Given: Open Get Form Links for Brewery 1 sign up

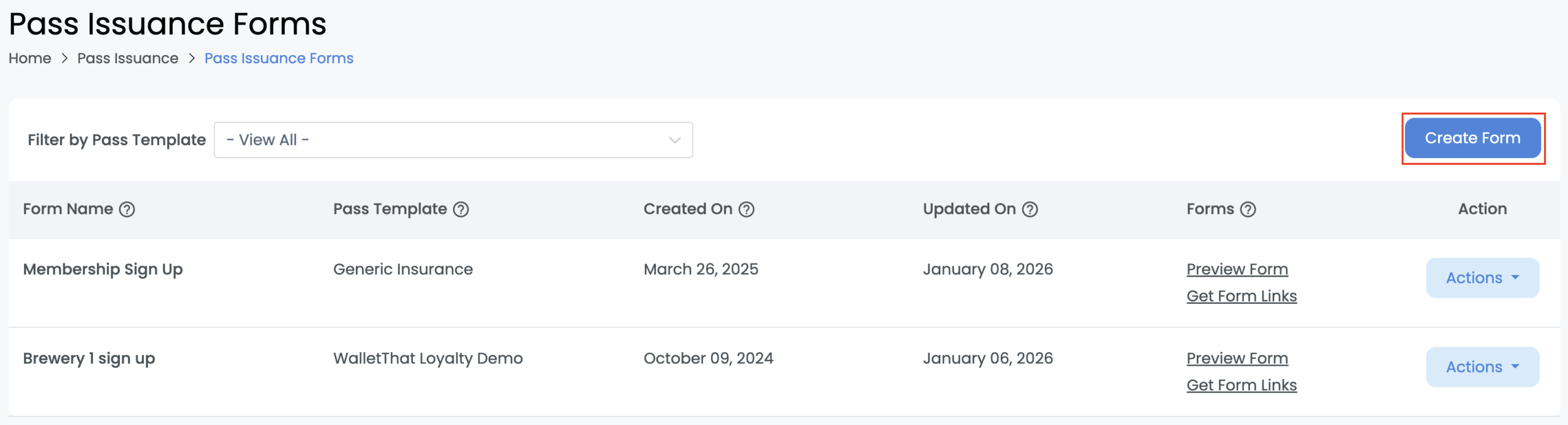Looking at the screenshot, I should coord(1241,385).
